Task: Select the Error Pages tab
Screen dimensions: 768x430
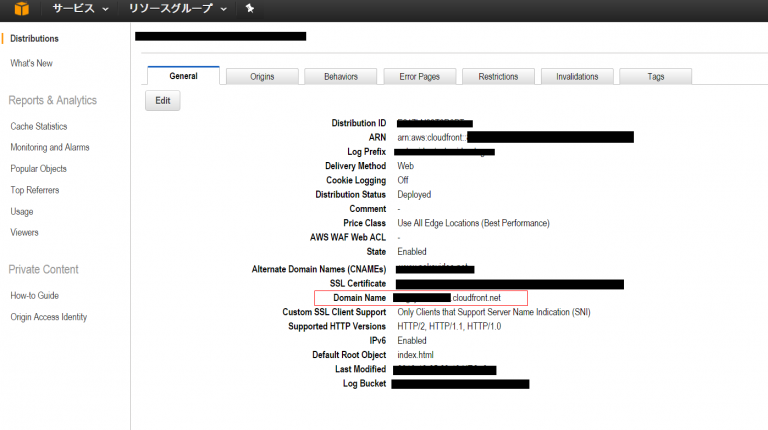Action: click(419, 77)
